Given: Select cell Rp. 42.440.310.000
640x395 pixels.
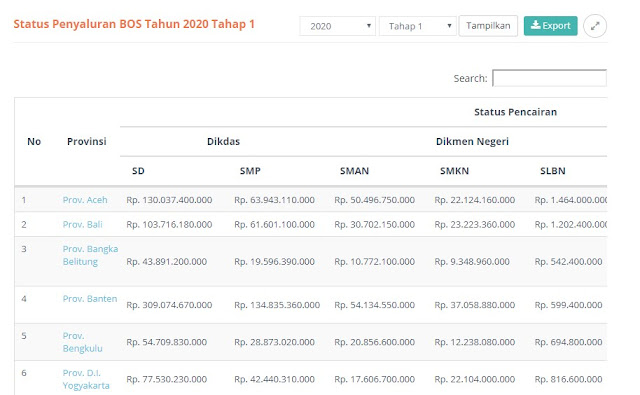Looking at the screenshot, I should click(x=274, y=379).
